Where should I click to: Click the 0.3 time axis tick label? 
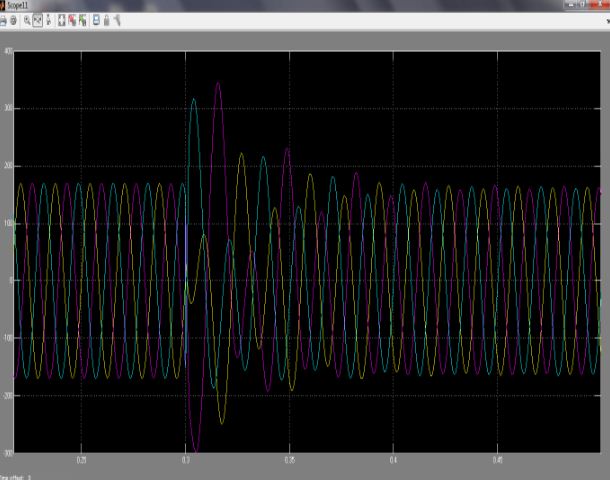click(186, 461)
